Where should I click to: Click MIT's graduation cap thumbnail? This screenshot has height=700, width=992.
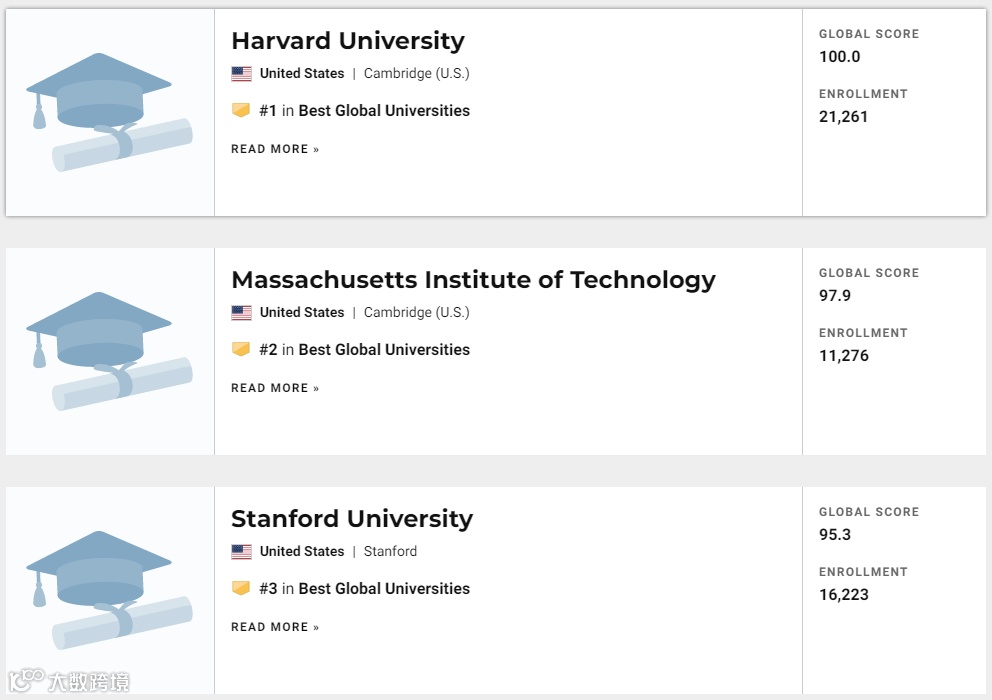pos(110,351)
